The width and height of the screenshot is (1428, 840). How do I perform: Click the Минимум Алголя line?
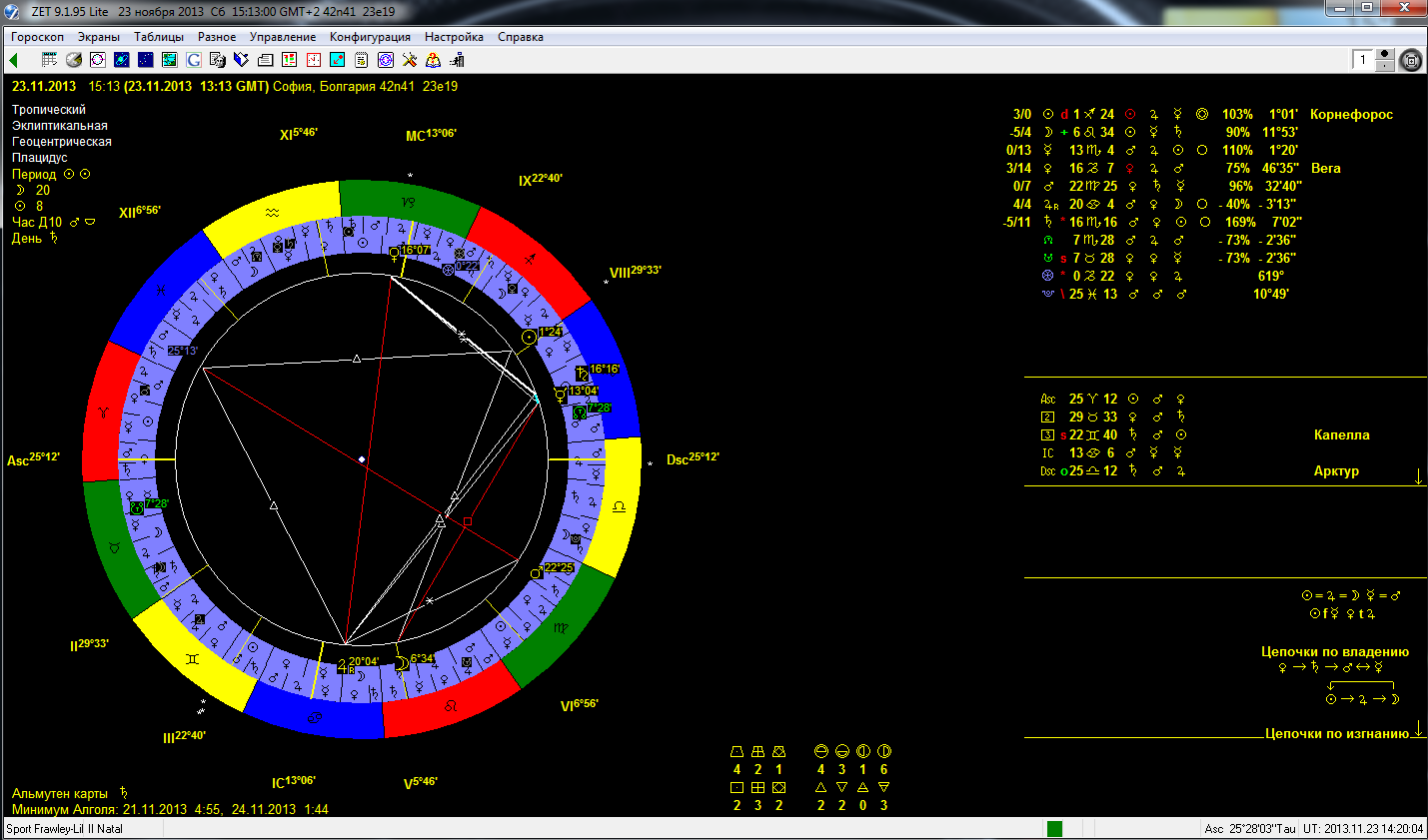point(170,809)
